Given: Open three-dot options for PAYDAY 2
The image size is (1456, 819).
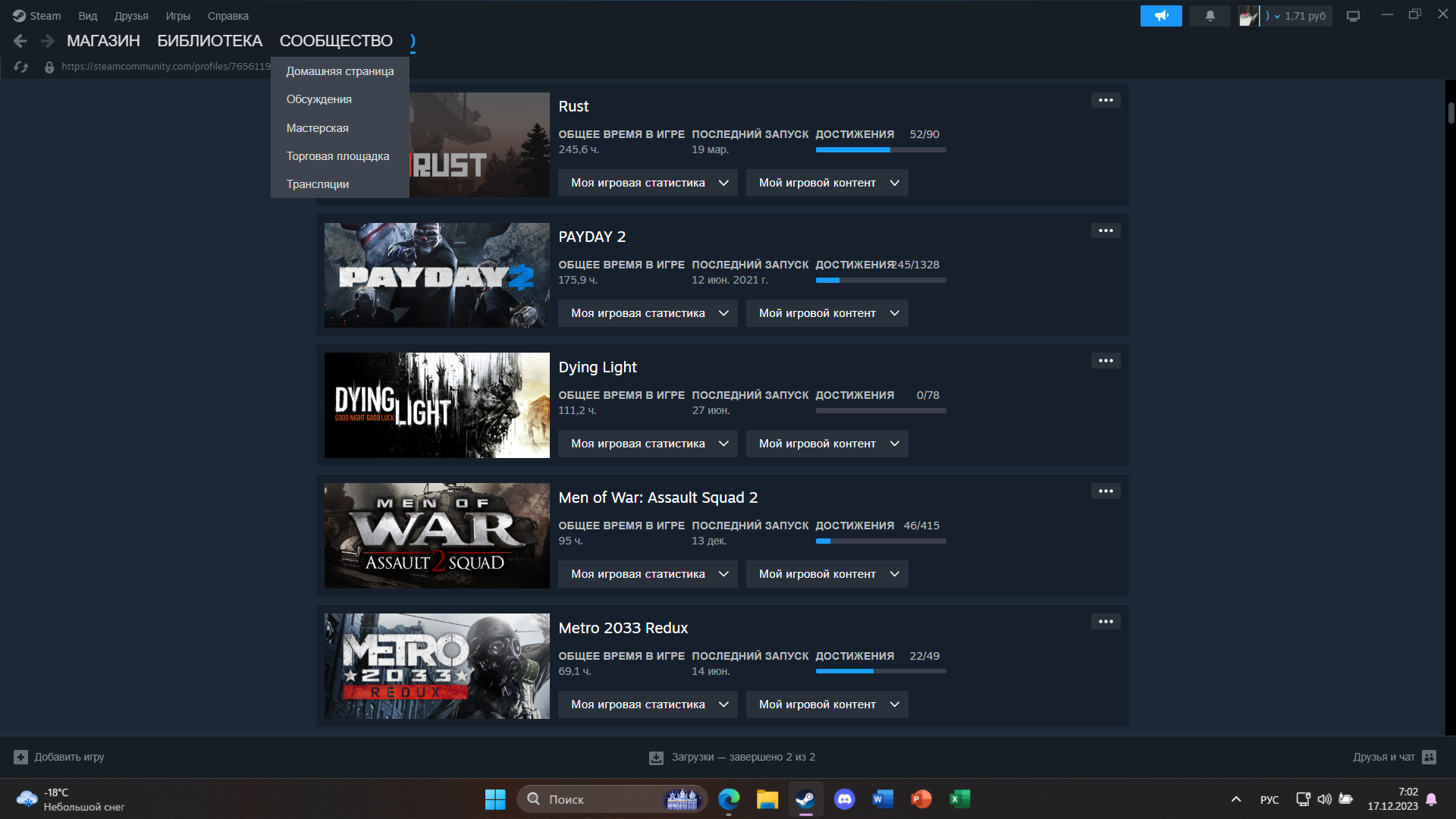Looking at the screenshot, I should pos(1106,231).
